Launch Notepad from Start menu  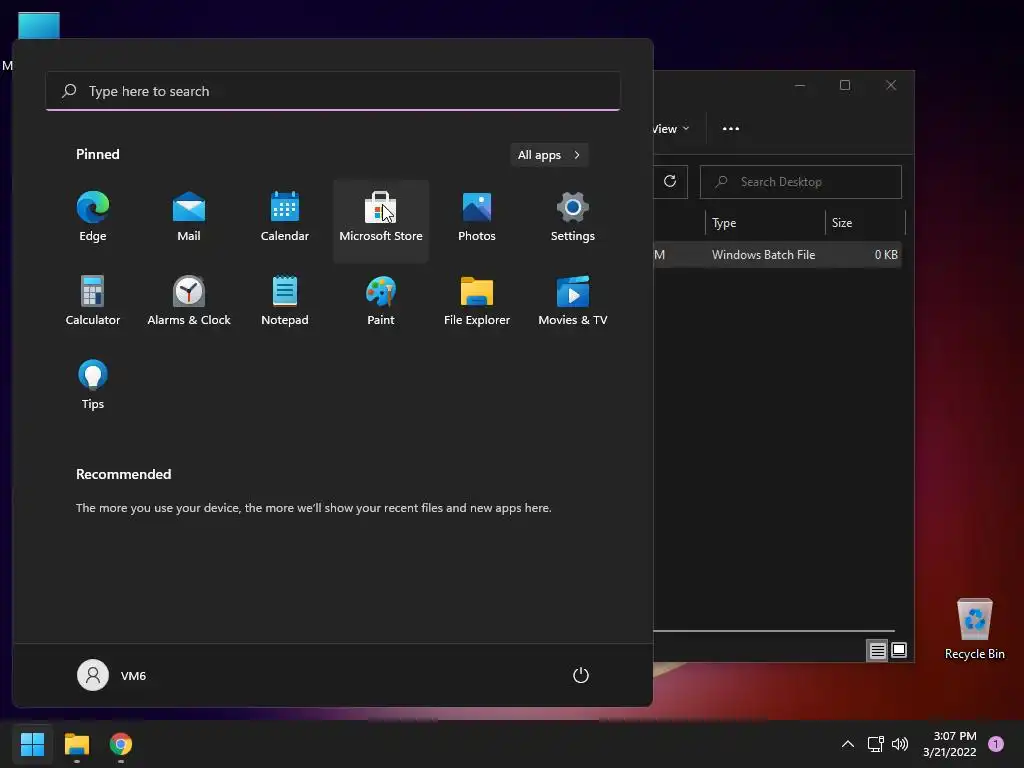(x=285, y=301)
